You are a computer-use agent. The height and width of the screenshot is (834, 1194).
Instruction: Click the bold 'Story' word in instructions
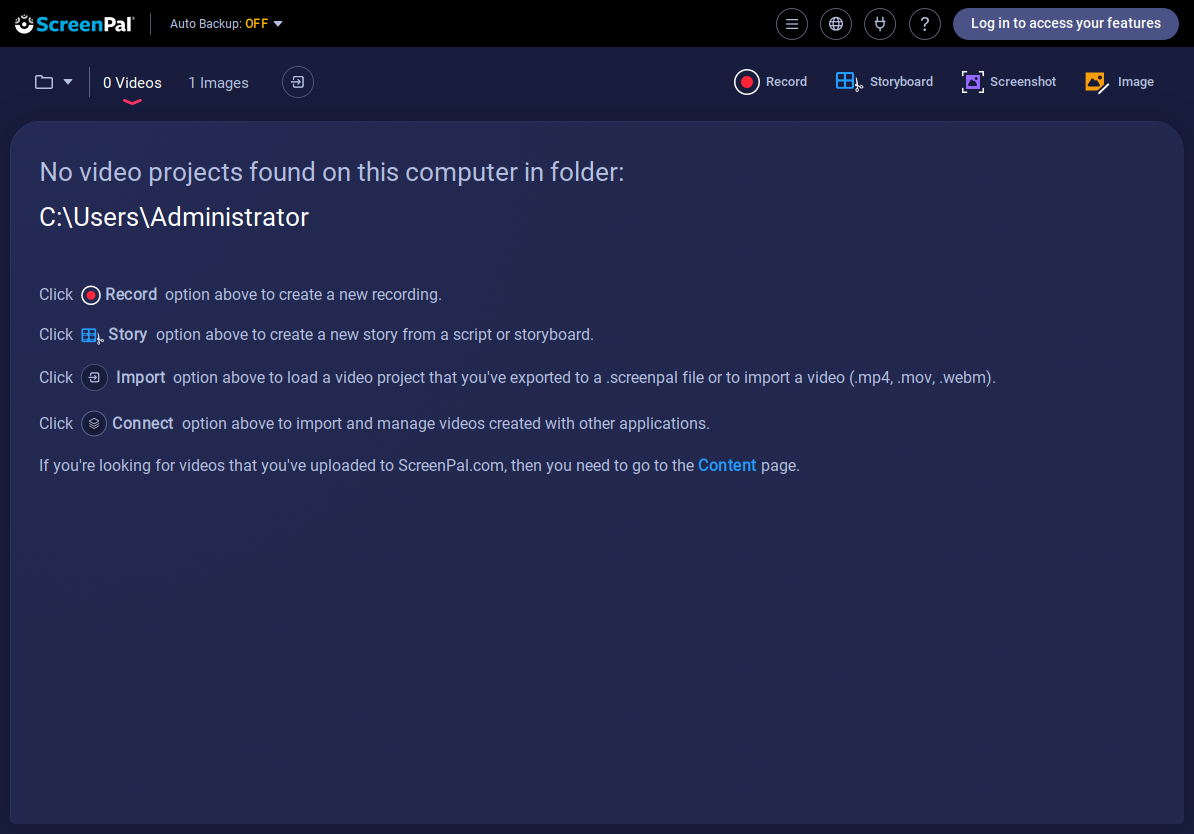[x=127, y=334]
